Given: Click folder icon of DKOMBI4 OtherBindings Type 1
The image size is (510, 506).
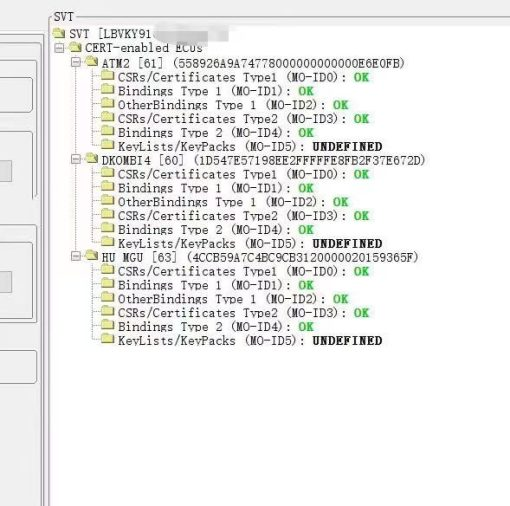Looking at the screenshot, I should click(x=107, y=200).
